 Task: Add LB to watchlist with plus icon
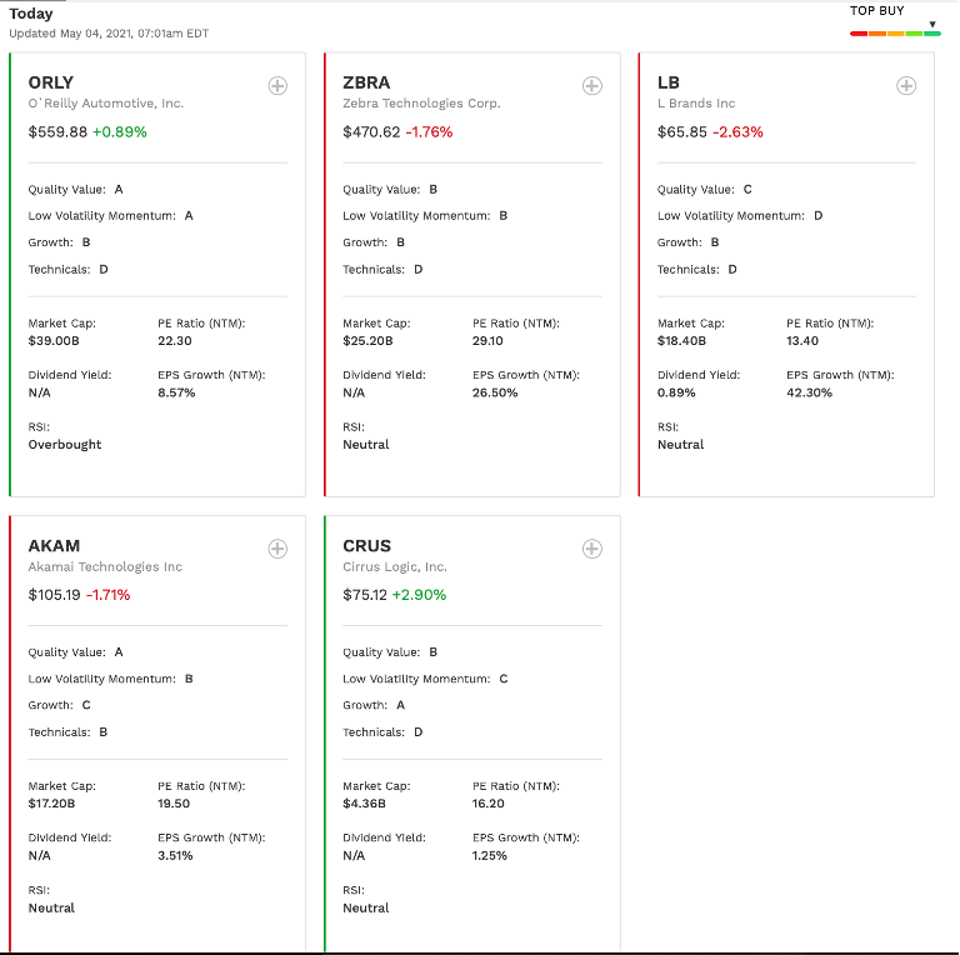point(906,86)
